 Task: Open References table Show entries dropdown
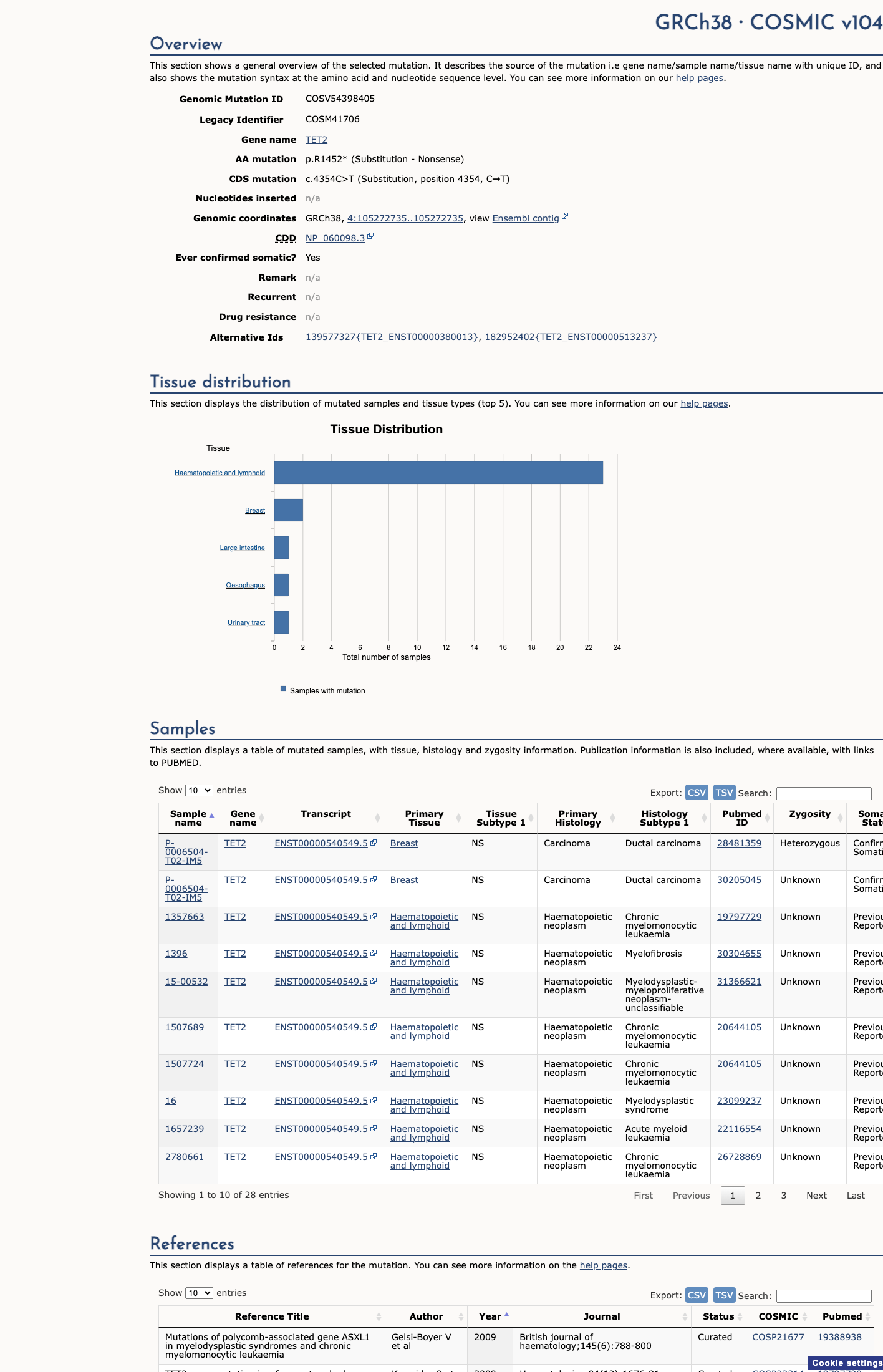(x=199, y=1293)
